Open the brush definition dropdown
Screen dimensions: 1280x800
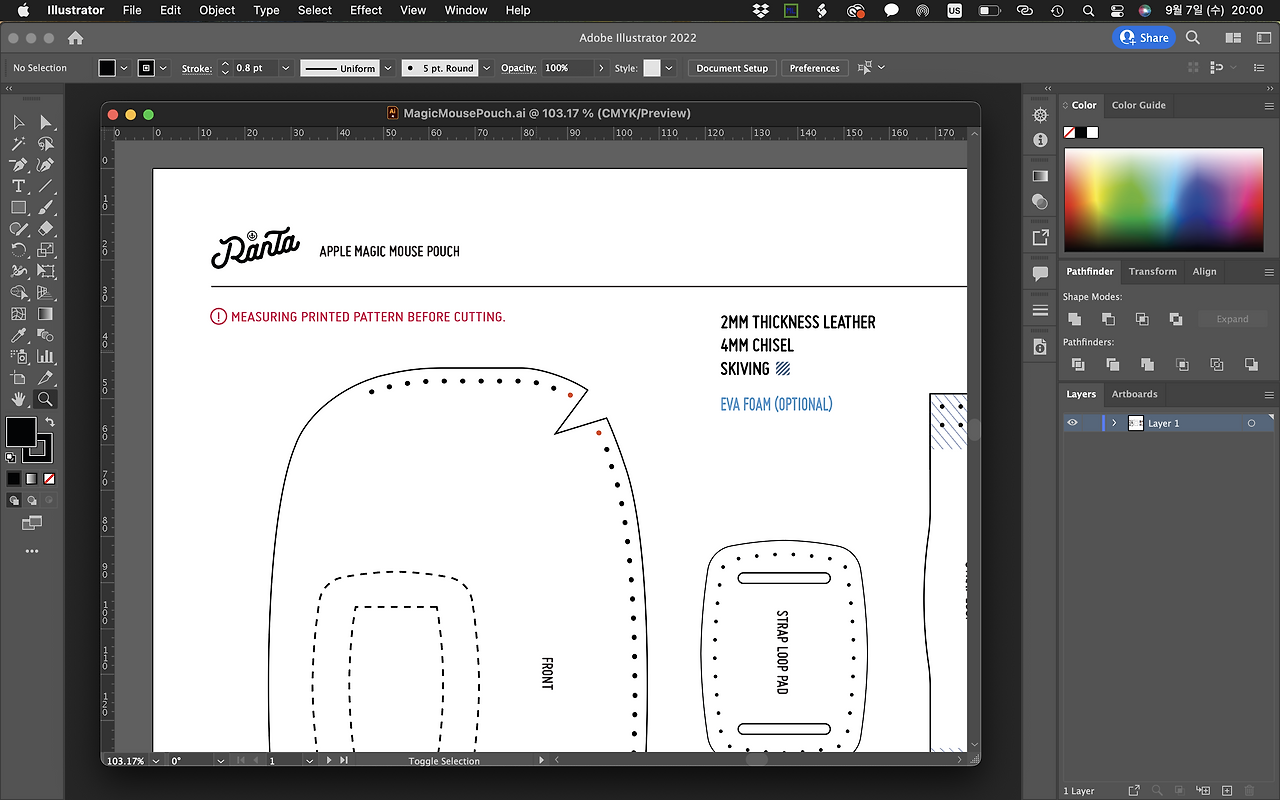tap(486, 68)
